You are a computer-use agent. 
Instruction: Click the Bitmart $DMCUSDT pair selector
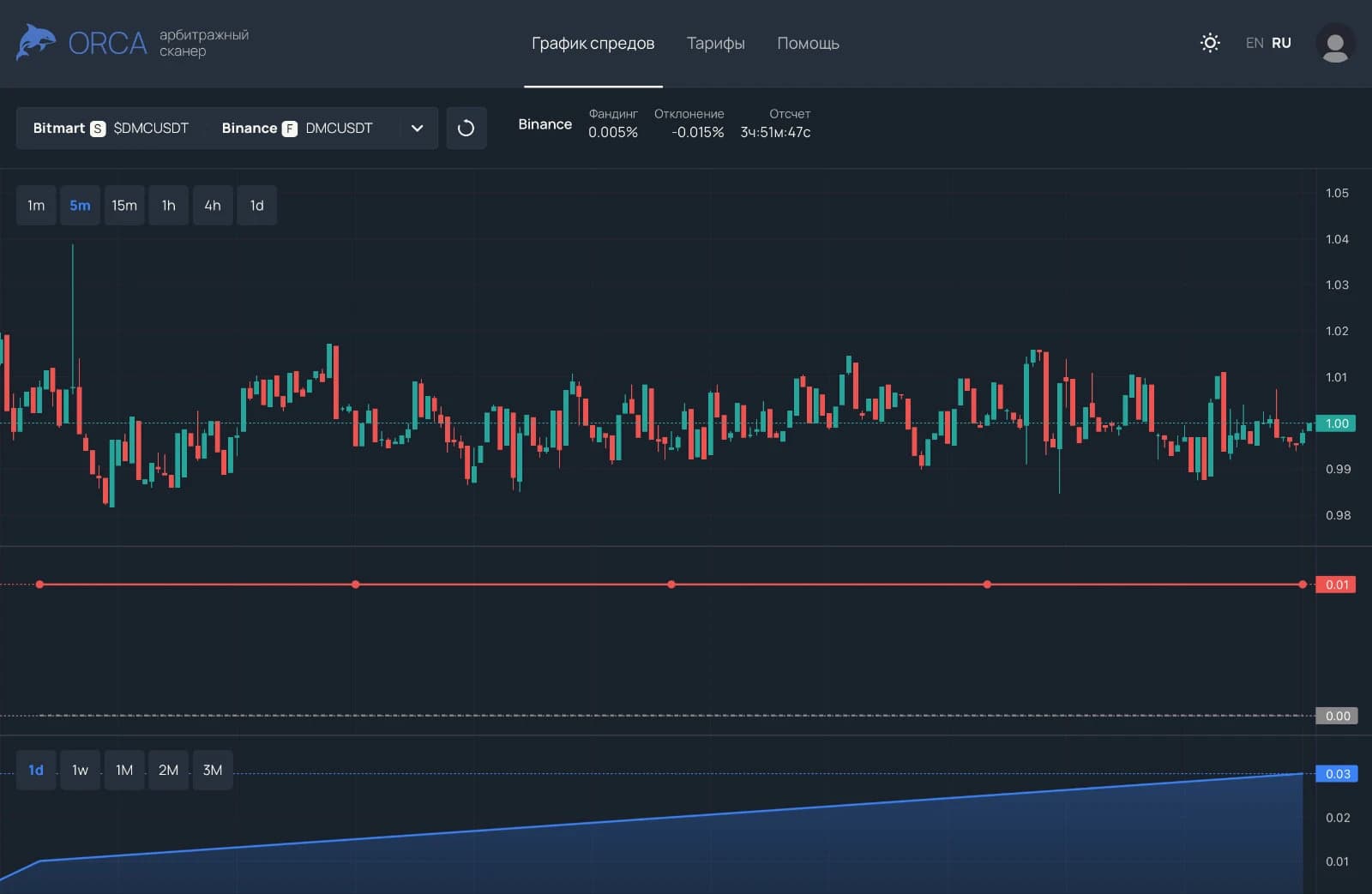(x=111, y=129)
